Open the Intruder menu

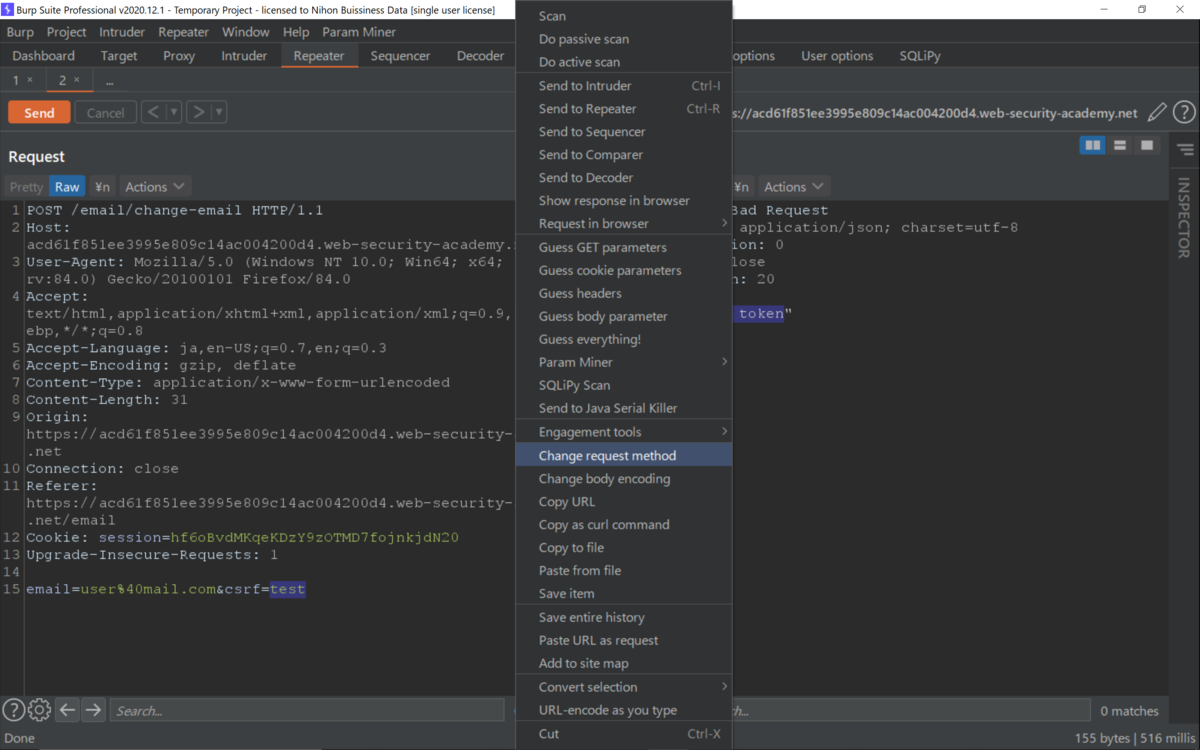[122, 32]
